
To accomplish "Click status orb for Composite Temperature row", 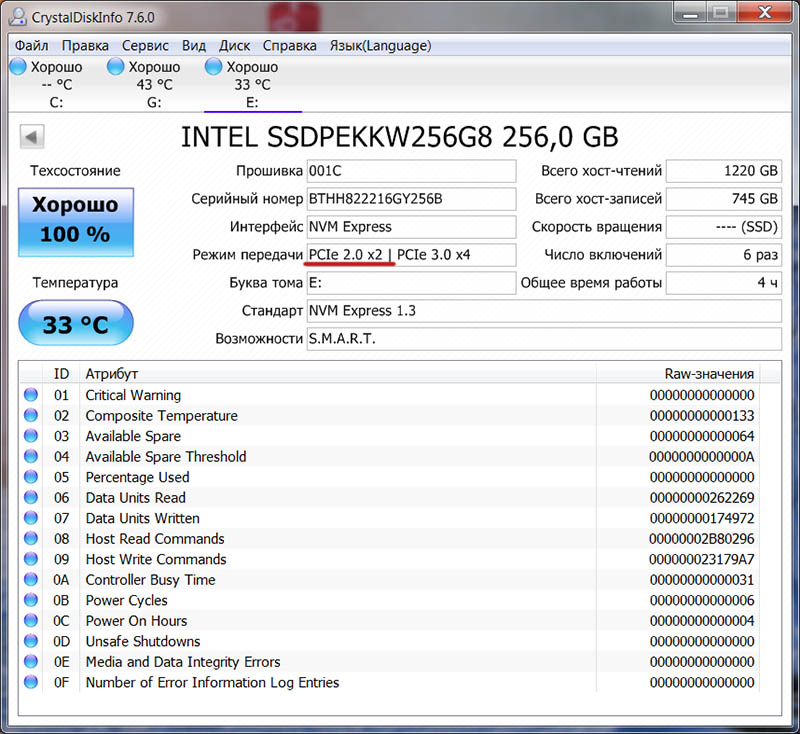I will click(31, 415).
